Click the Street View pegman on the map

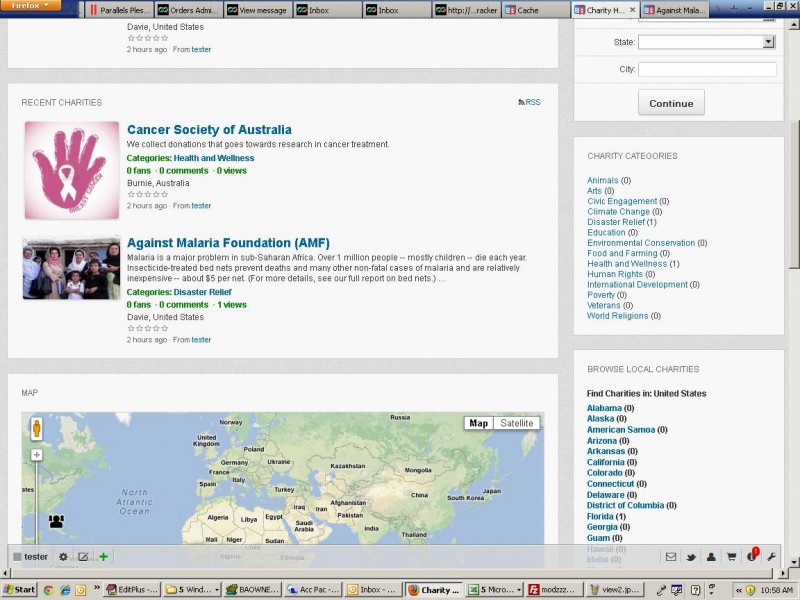pos(36,428)
